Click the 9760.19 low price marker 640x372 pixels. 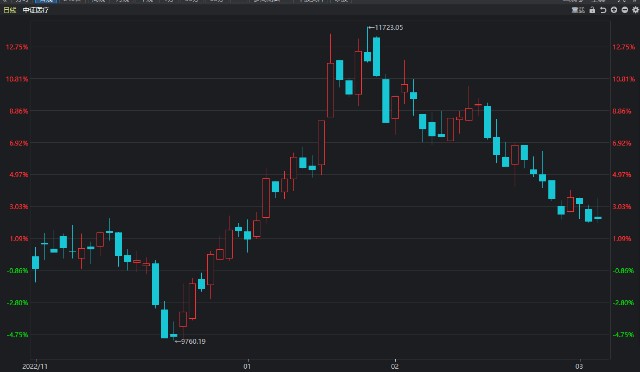click(x=190, y=341)
